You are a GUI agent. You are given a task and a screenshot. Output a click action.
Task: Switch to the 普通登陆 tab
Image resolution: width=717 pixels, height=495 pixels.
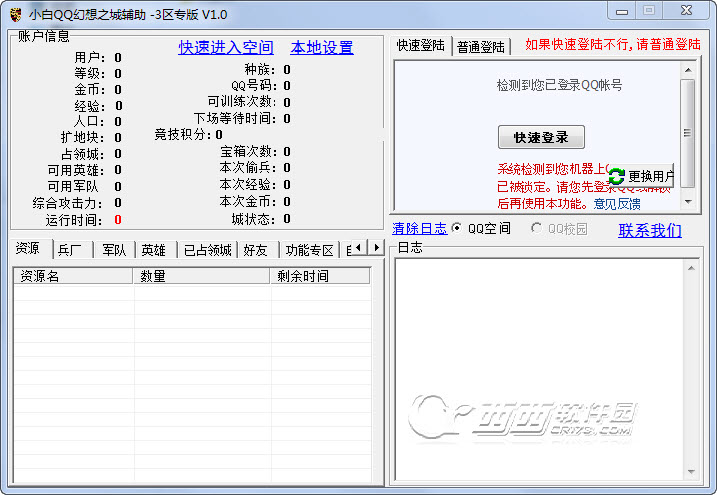point(481,47)
